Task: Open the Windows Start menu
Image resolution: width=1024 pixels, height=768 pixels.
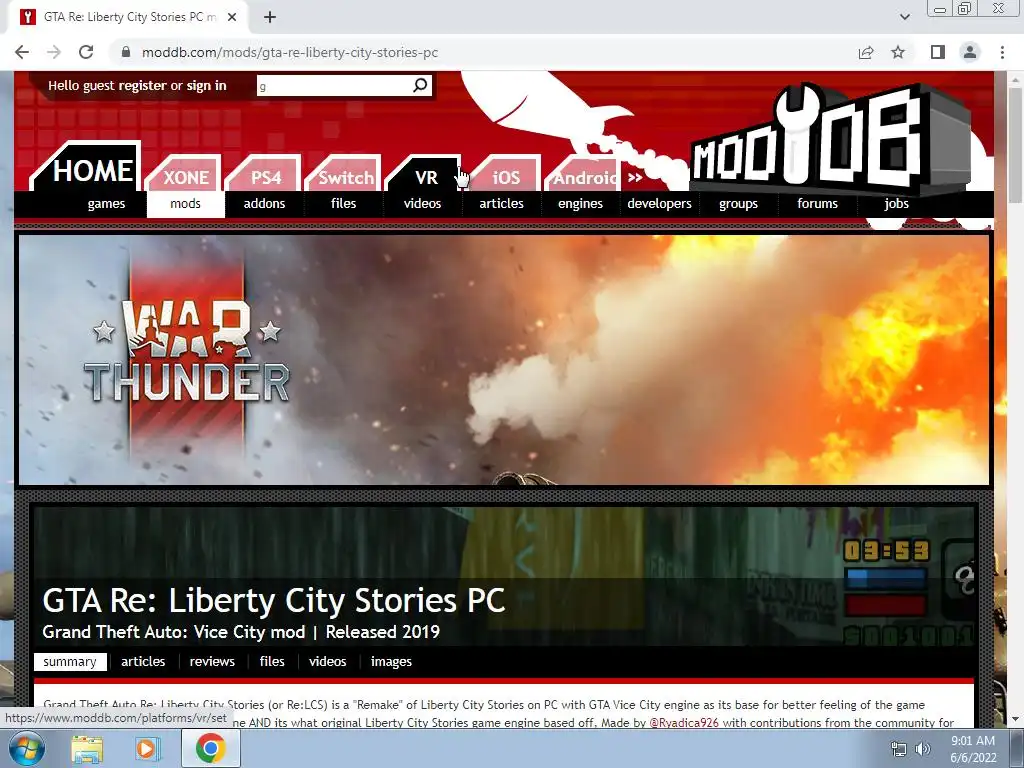Action: coord(27,748)
